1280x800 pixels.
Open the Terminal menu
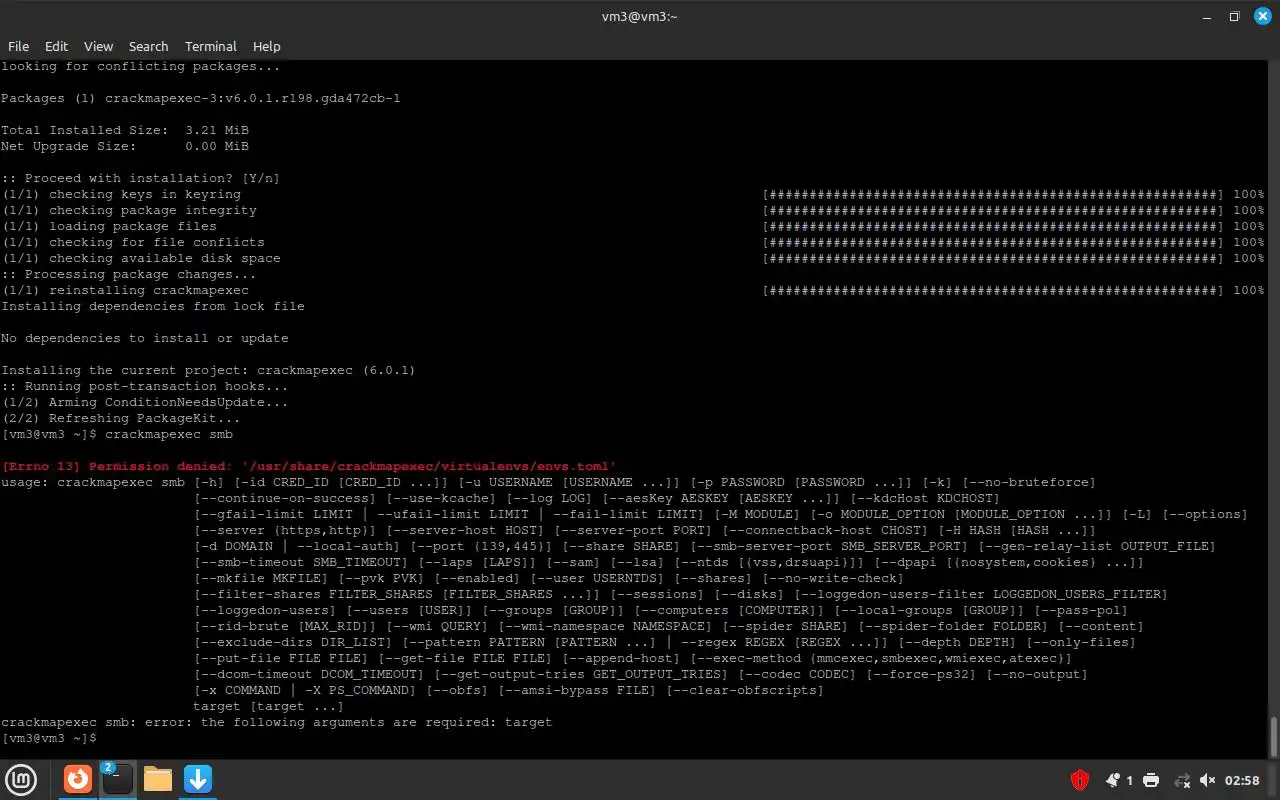tap(211, 46)
